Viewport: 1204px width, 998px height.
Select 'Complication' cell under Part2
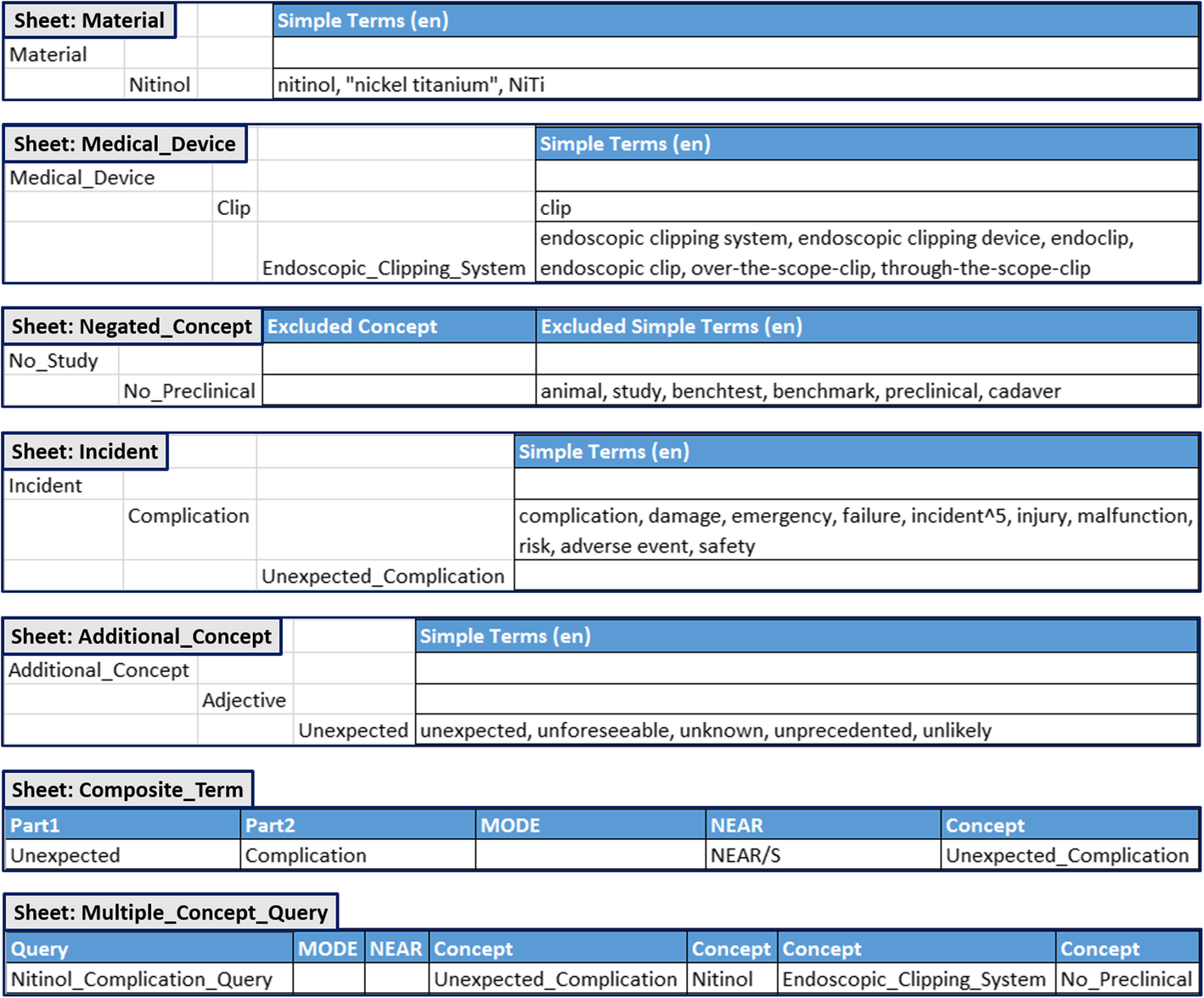[x=357, y=855]
